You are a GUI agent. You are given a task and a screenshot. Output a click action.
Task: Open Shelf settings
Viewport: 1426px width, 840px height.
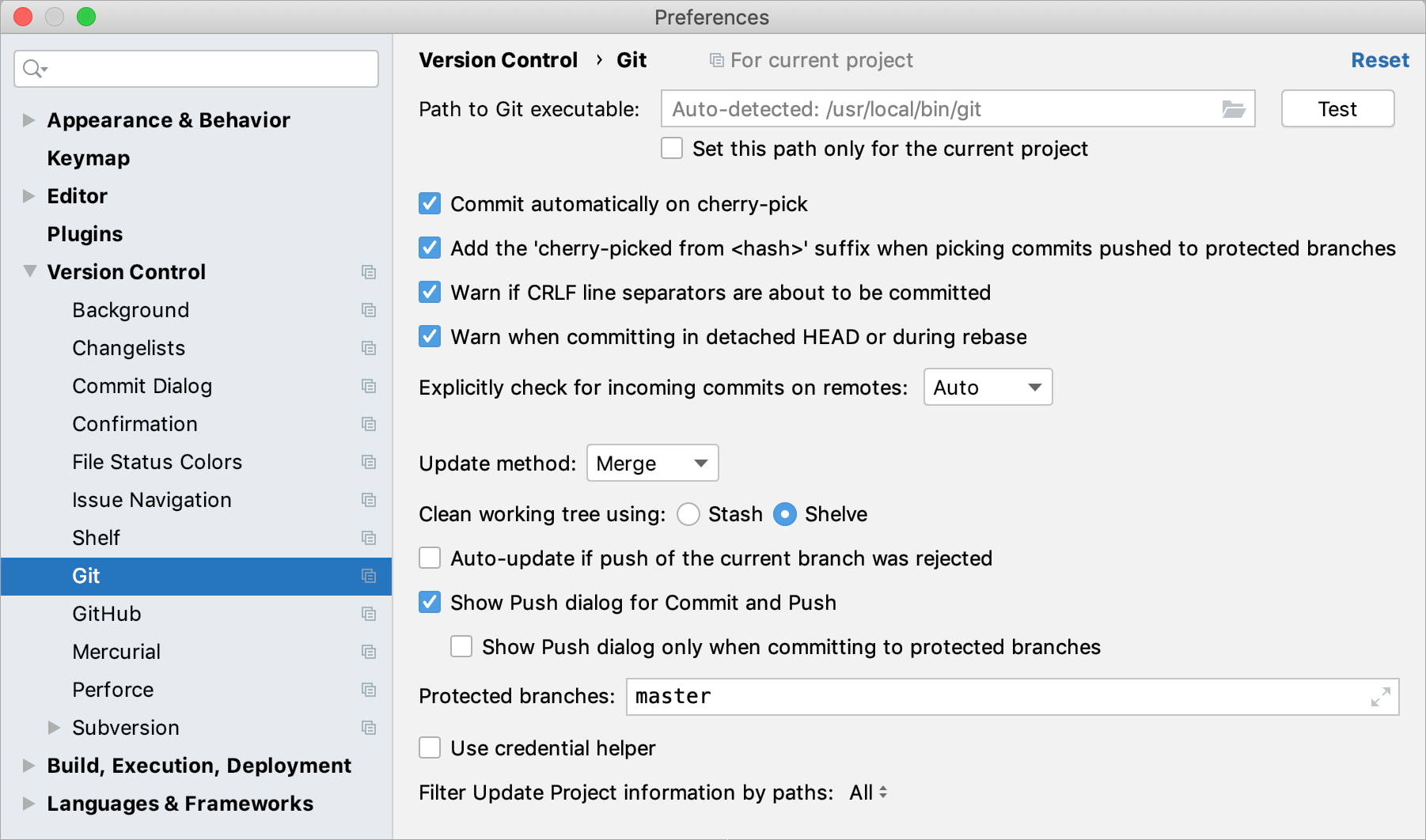pyautogui.click(x=96, y=538)
